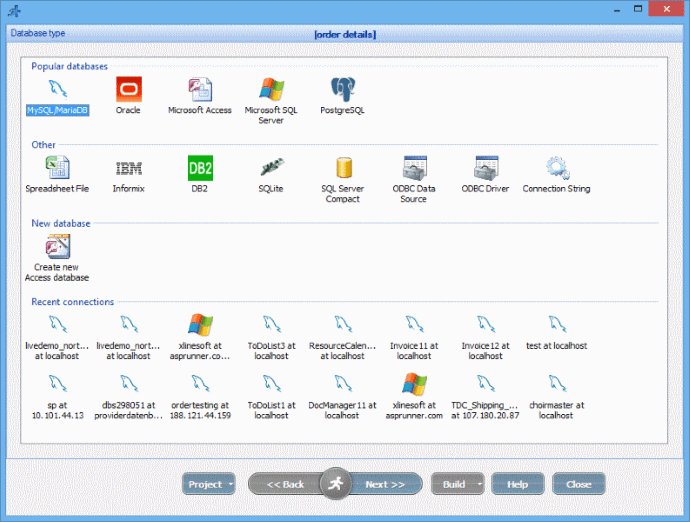Screen dimensions: 690x522
Task: Select the TDC_Shipping_... at 107.180.20.87 connection
Action: pos(485,397)
